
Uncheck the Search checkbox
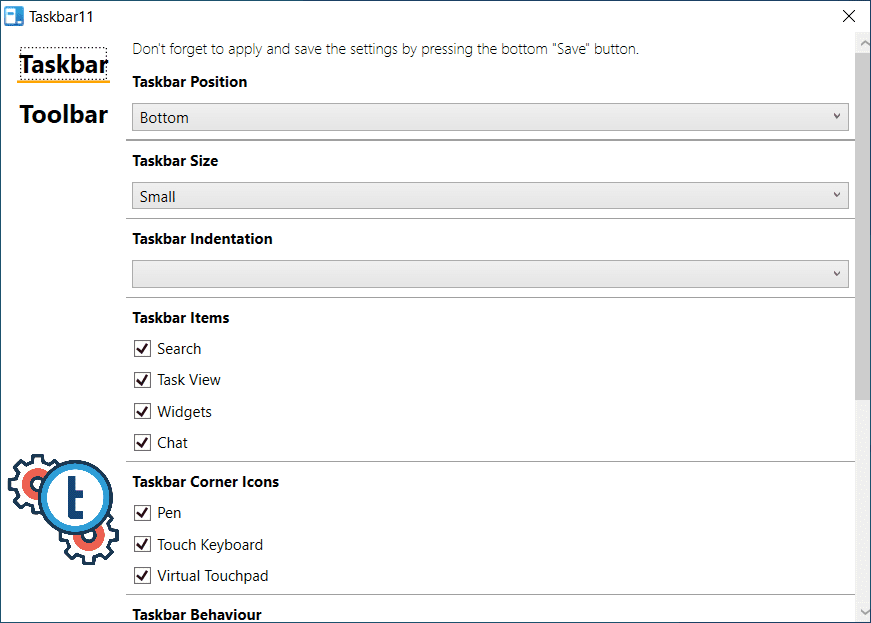pos(142,349)
